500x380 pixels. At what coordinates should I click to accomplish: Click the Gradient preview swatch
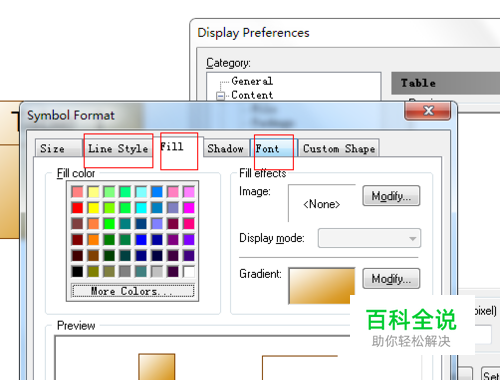[x=322, y=286]
